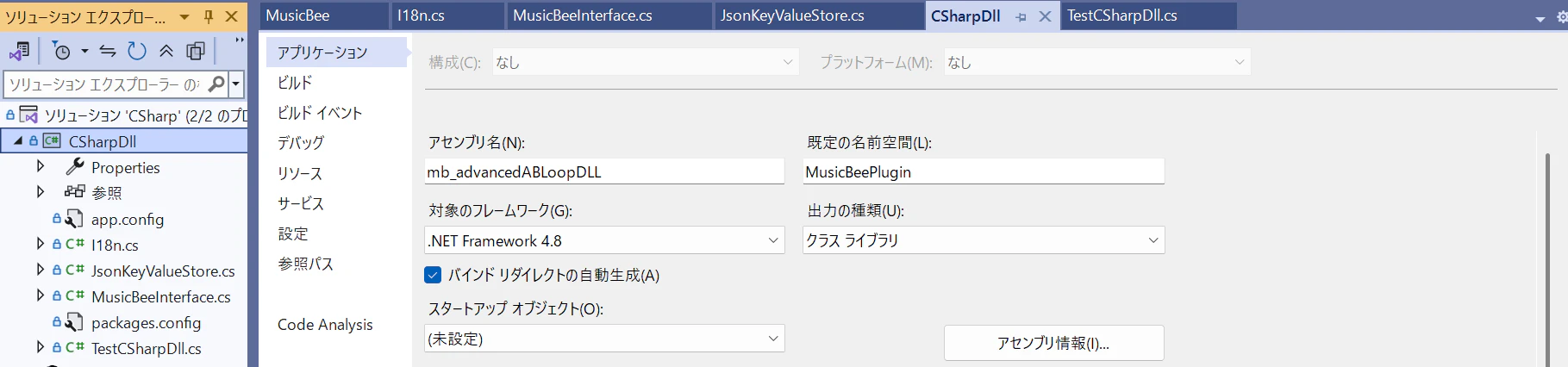Open the target framework .NET Framework 4.8 dropdown
The width and height of the screenshot is (1568, 367).
tap(604, 240)
